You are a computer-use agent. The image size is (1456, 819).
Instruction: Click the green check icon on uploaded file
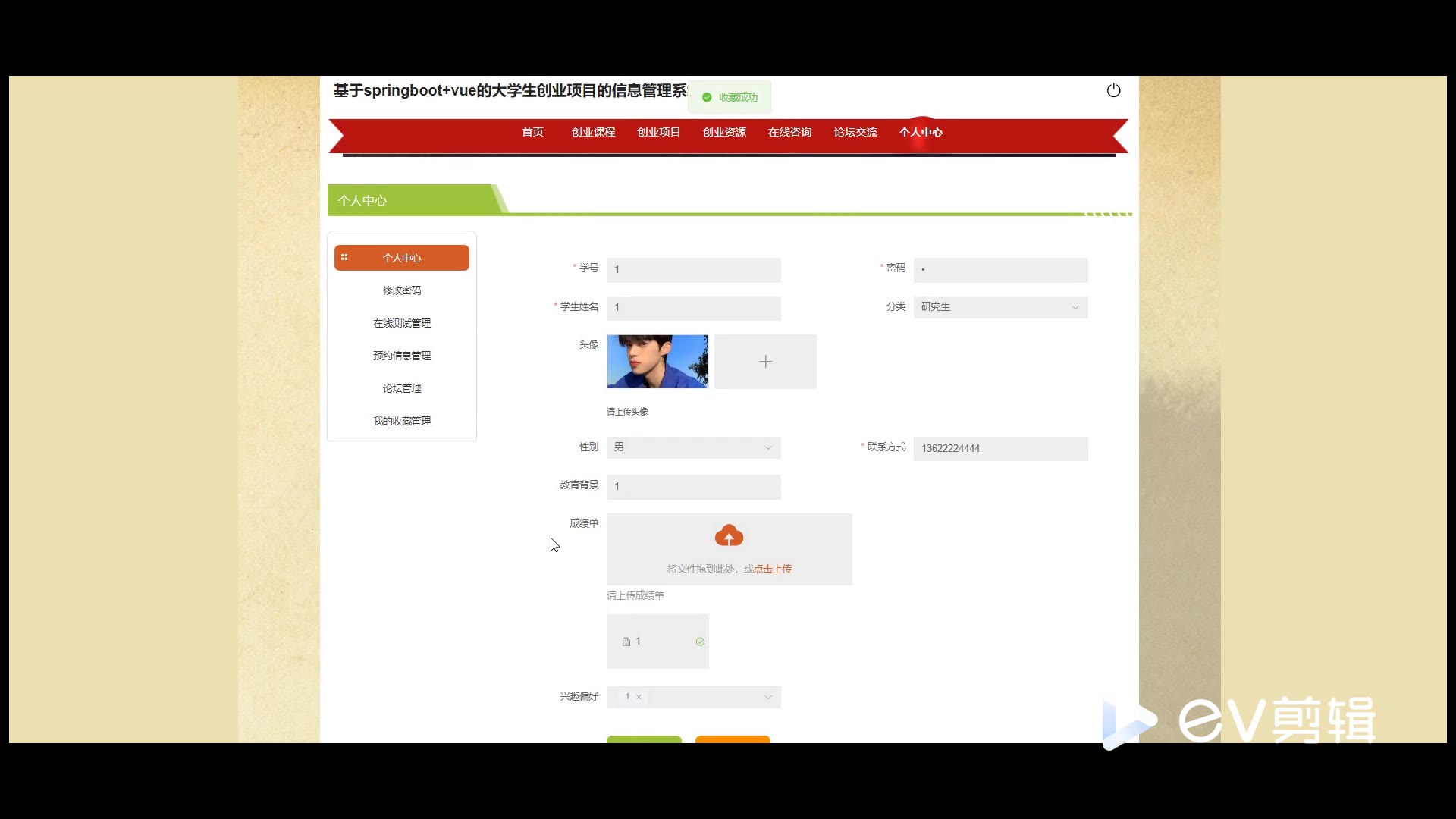pos(700,642)
